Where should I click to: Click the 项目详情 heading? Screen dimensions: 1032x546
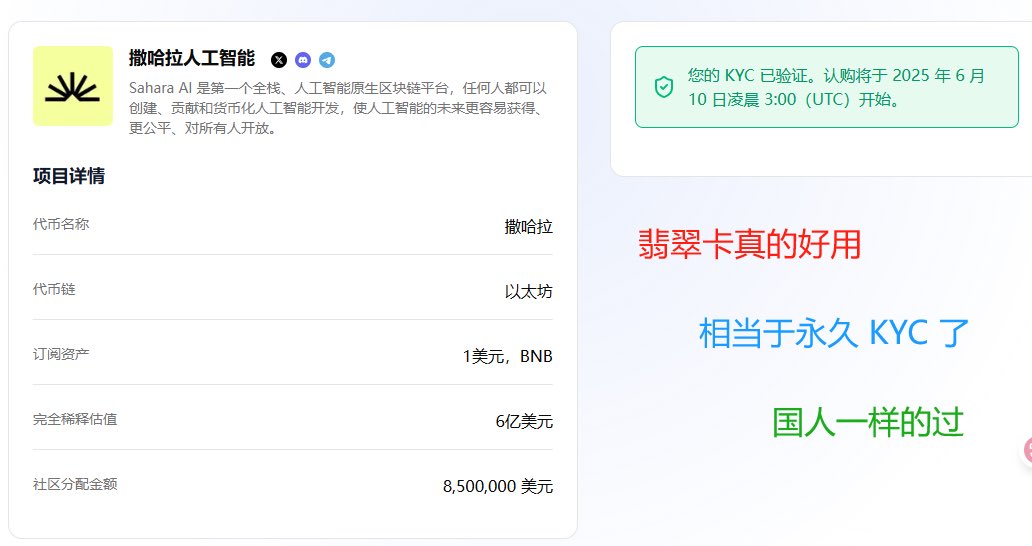coord(69,176)
